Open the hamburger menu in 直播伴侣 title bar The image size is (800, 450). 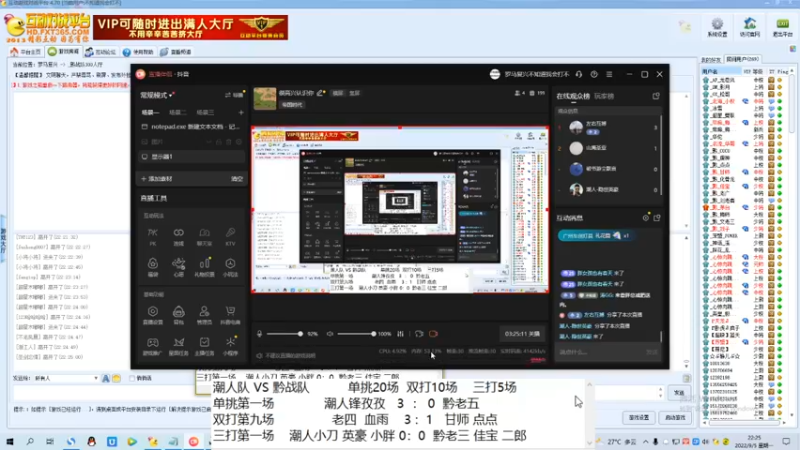(609, 74)
